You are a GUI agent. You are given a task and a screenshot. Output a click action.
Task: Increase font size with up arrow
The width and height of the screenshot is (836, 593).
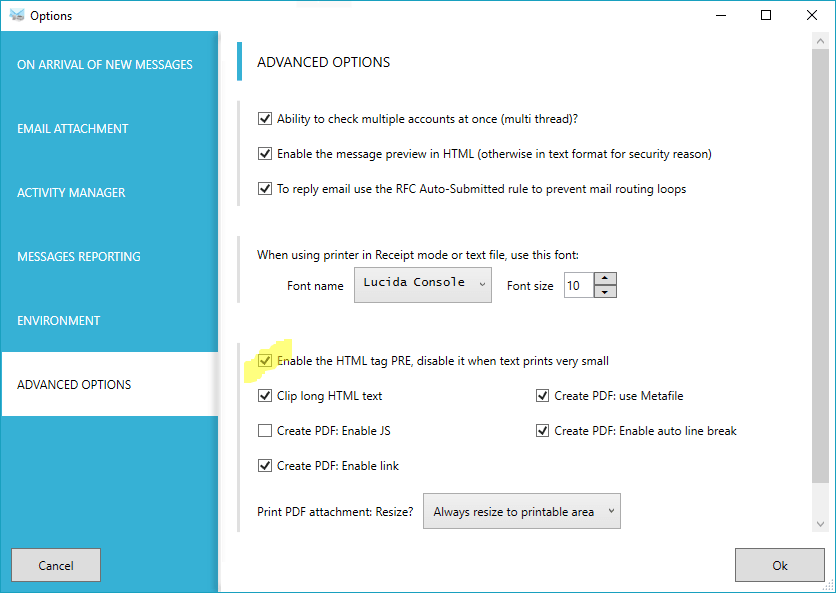605,278
